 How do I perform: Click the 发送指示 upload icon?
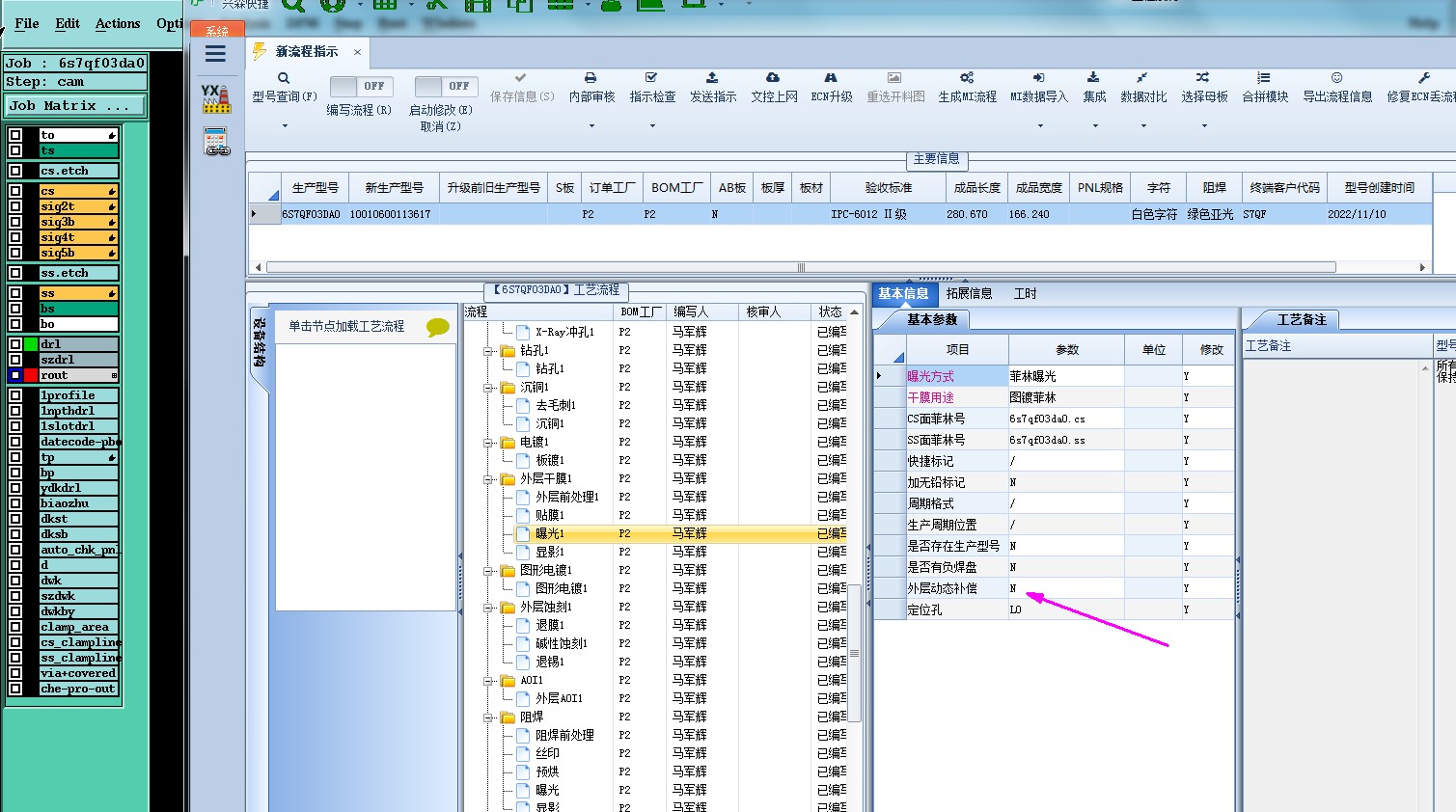(712, 77)
